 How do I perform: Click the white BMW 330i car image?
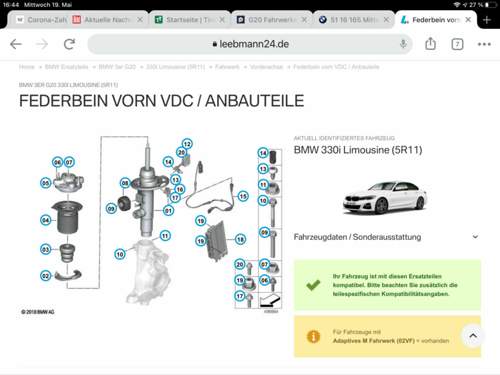click(x=385, y=198)
